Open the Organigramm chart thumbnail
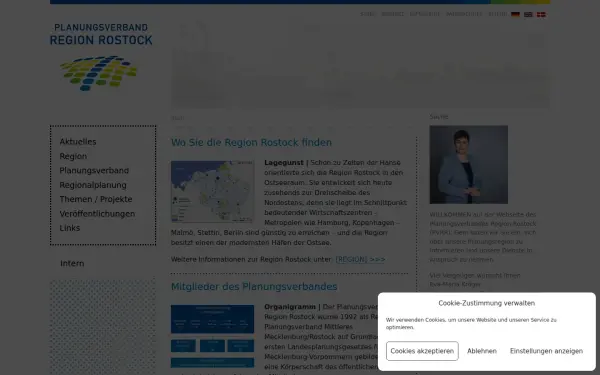 [x=212, y=336]
